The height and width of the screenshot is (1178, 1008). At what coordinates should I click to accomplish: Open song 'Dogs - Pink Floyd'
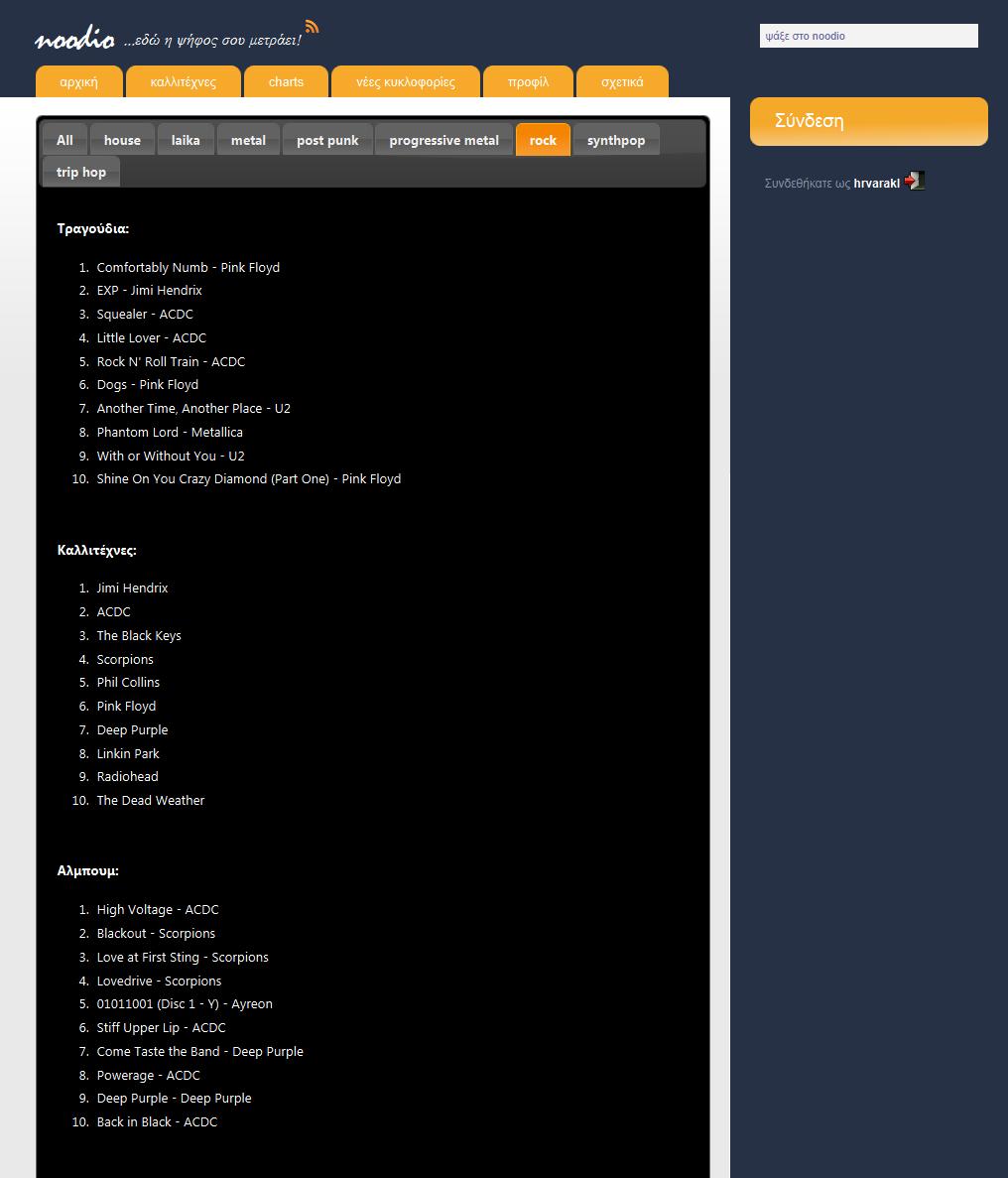147,385
